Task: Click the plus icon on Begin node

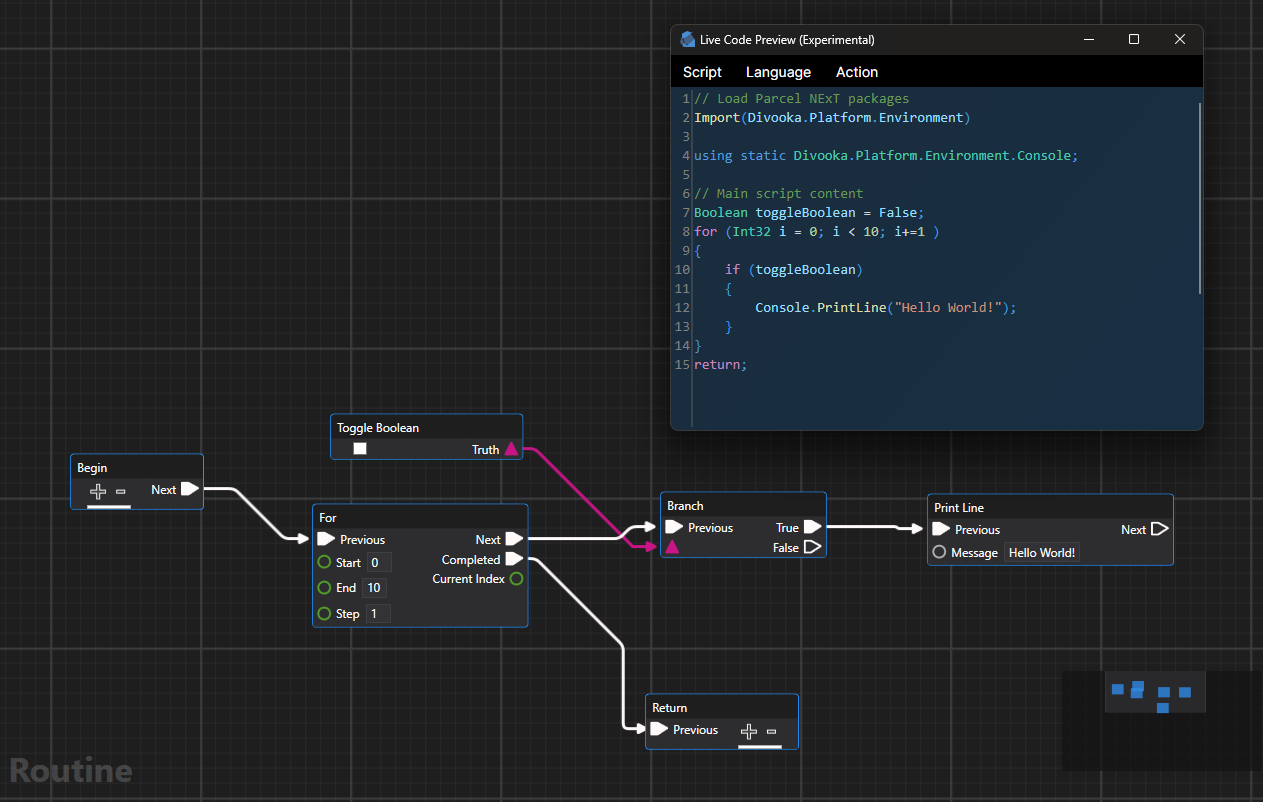Action: coord(98,491)
